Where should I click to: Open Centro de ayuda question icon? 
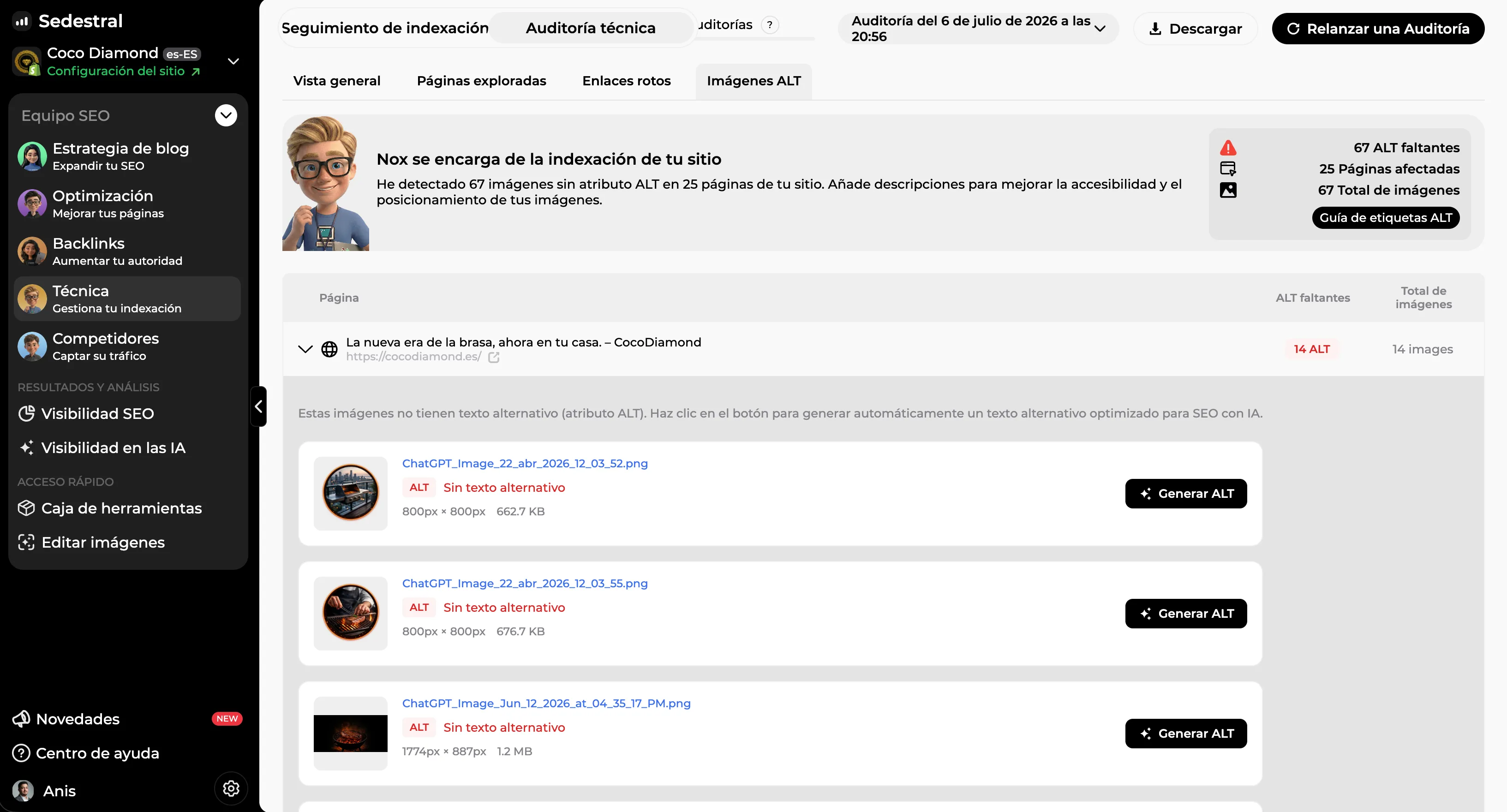point(22,753)
